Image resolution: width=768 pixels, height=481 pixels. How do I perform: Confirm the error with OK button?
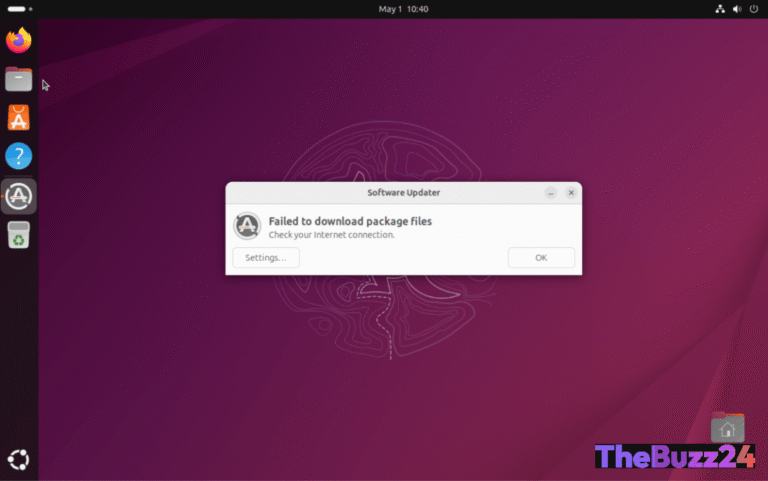pos(541,258)
